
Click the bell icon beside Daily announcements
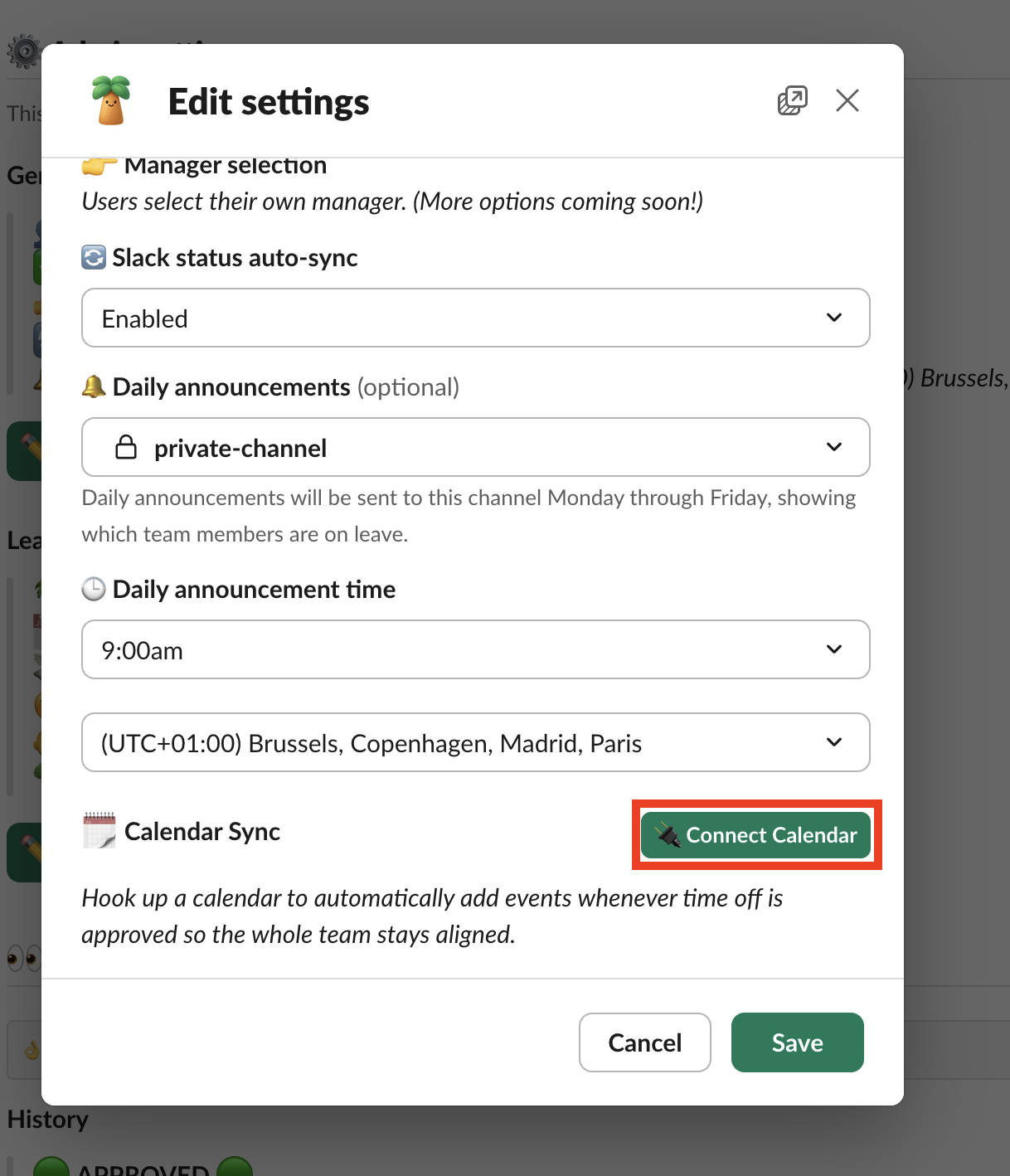(x=94, y=386)
